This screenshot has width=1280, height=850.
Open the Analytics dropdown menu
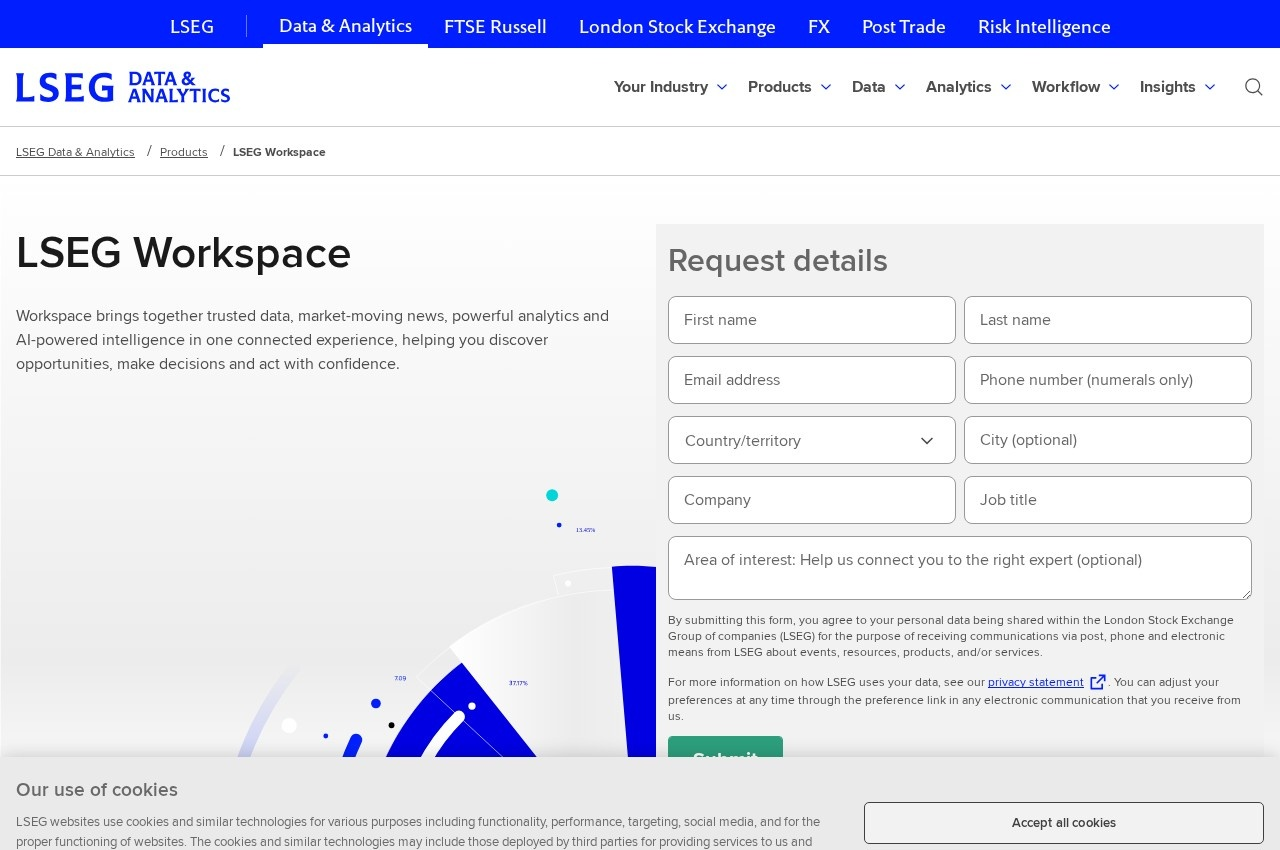point(968,87)
